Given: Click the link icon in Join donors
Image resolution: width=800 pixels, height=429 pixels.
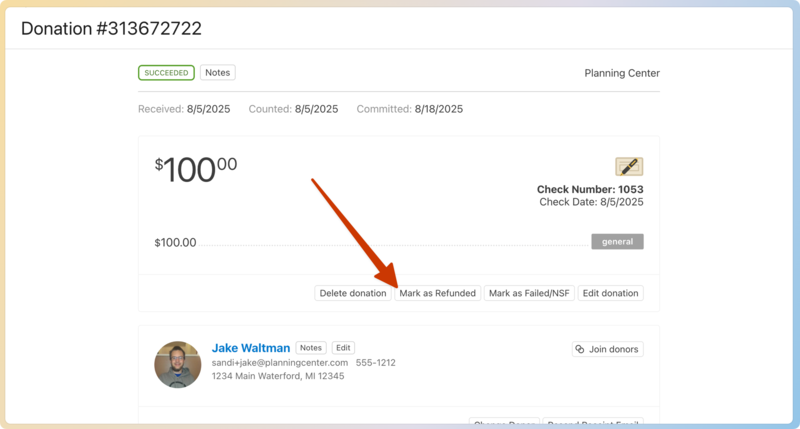Looking at the screenshot, I should [x=580, y=349].
